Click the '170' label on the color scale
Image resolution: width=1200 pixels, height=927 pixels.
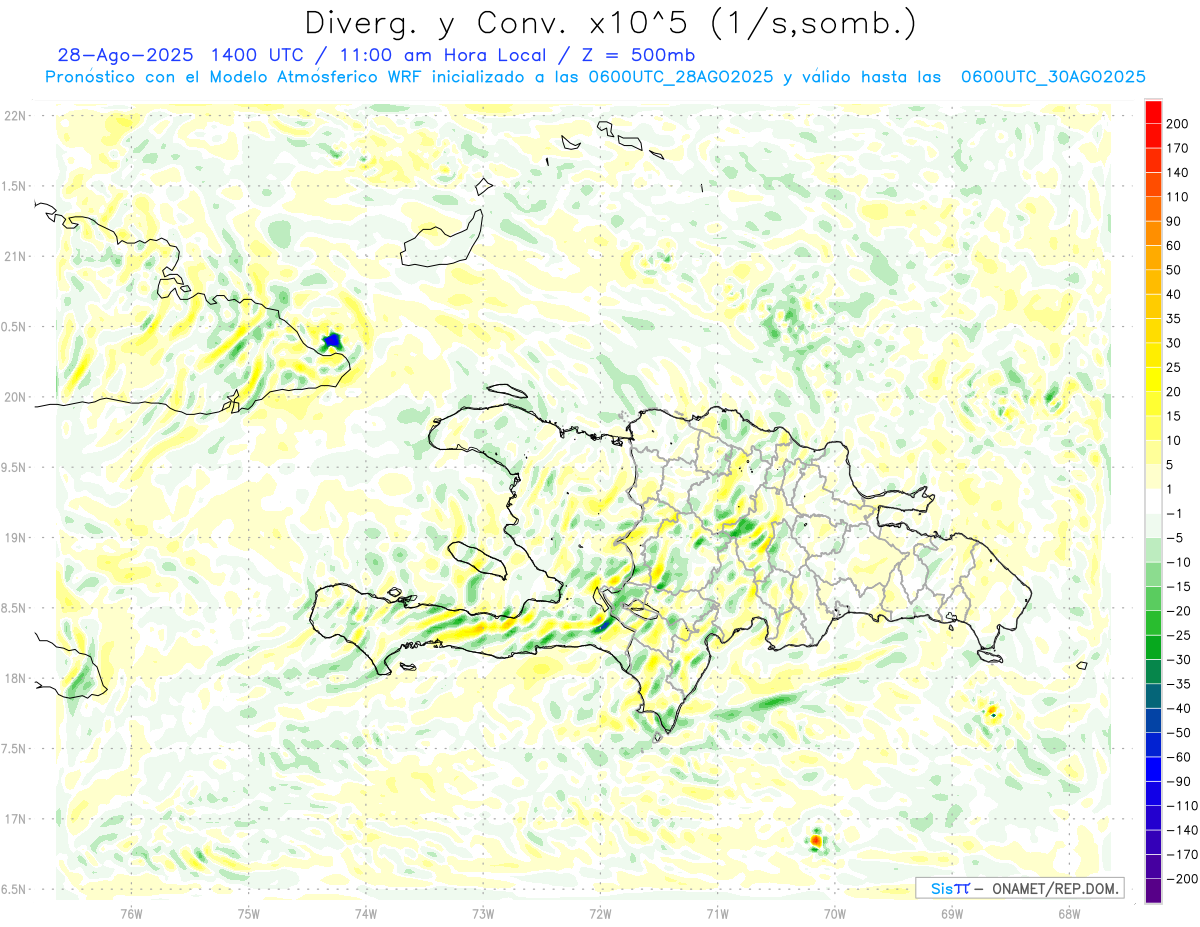click(1177, 148)
